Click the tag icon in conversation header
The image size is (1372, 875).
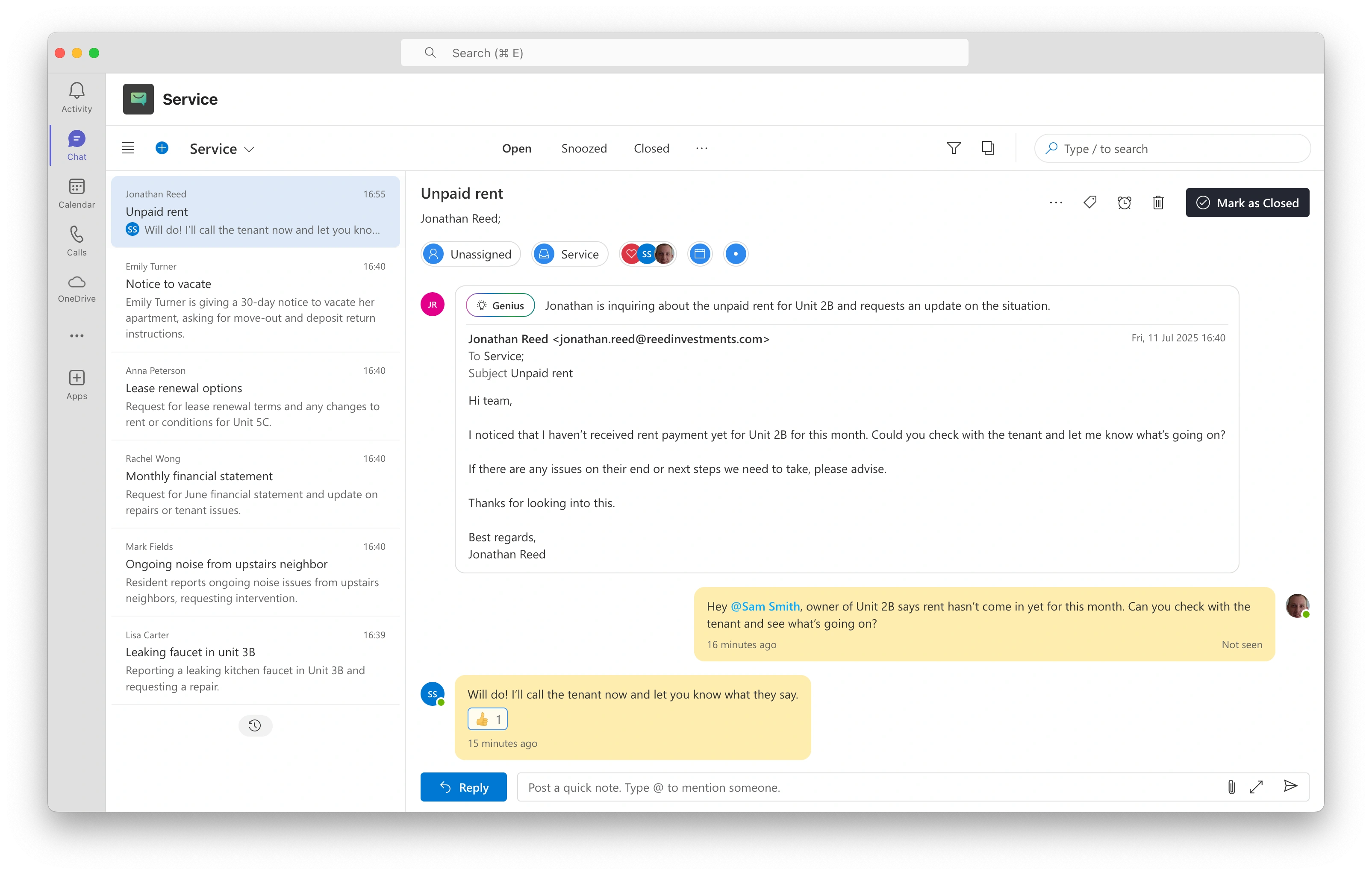point(1090,202)
